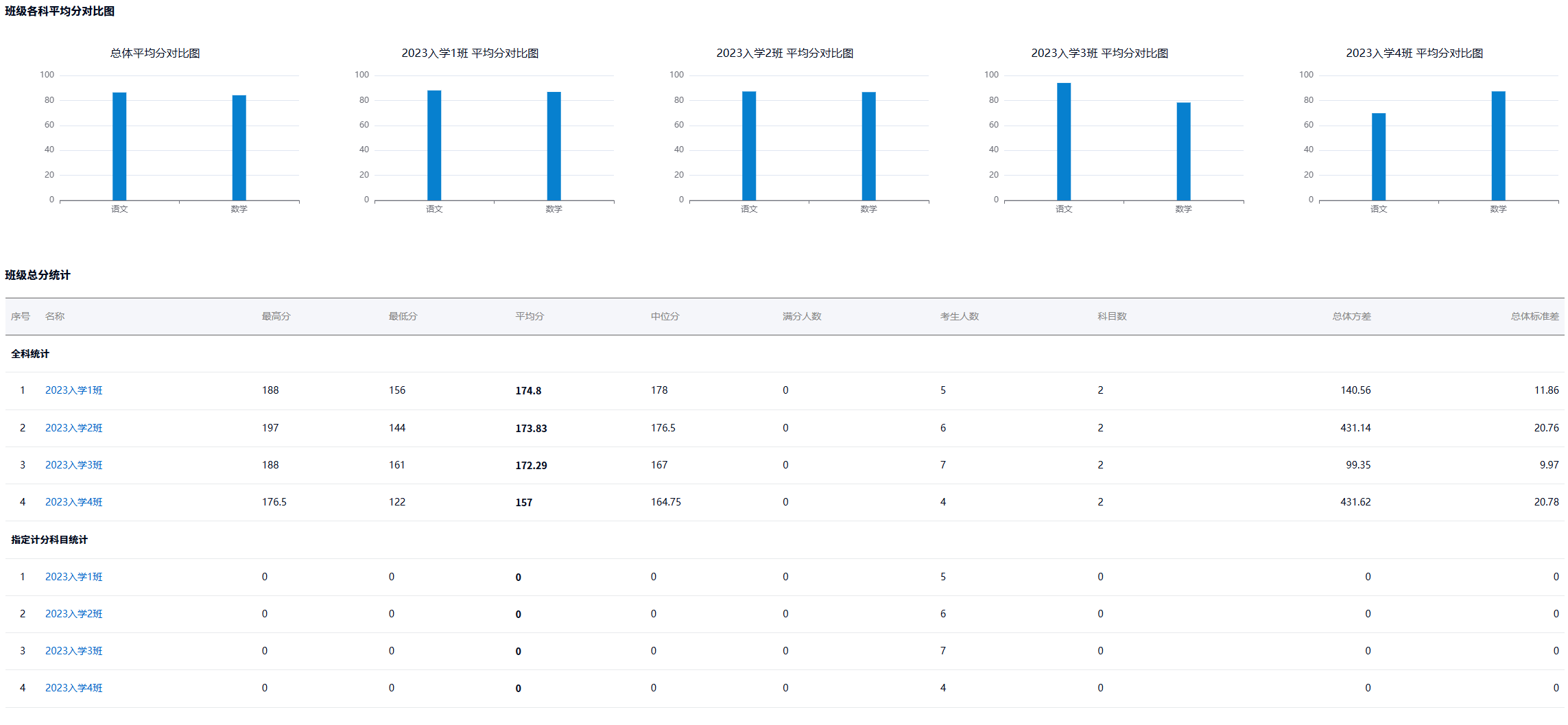Click 语文 bar in 总体平均分对比图
The image size is (1568, 725).
[x=119, y=147]
